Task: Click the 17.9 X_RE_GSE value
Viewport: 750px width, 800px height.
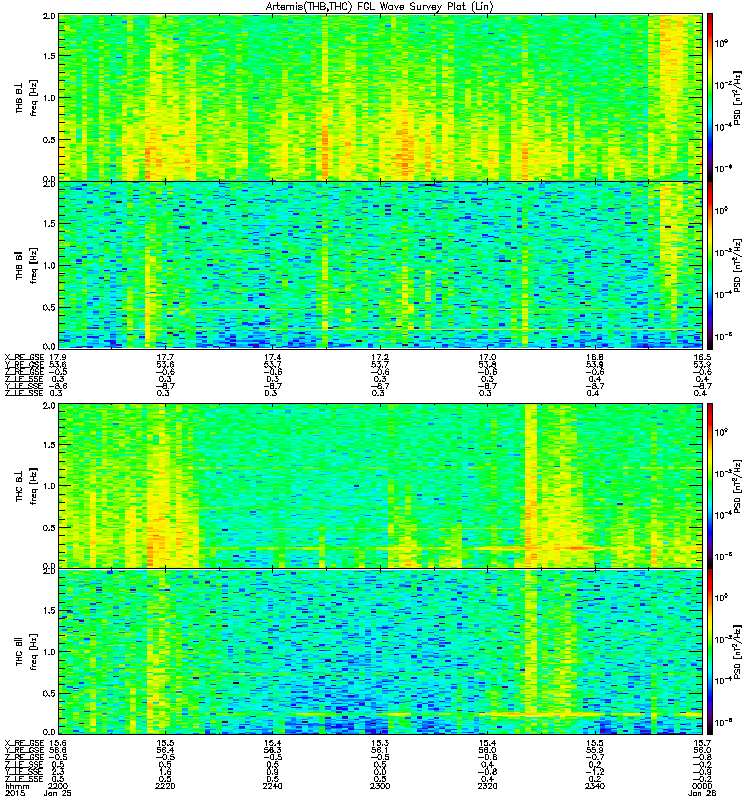Action: pos(58,357)
